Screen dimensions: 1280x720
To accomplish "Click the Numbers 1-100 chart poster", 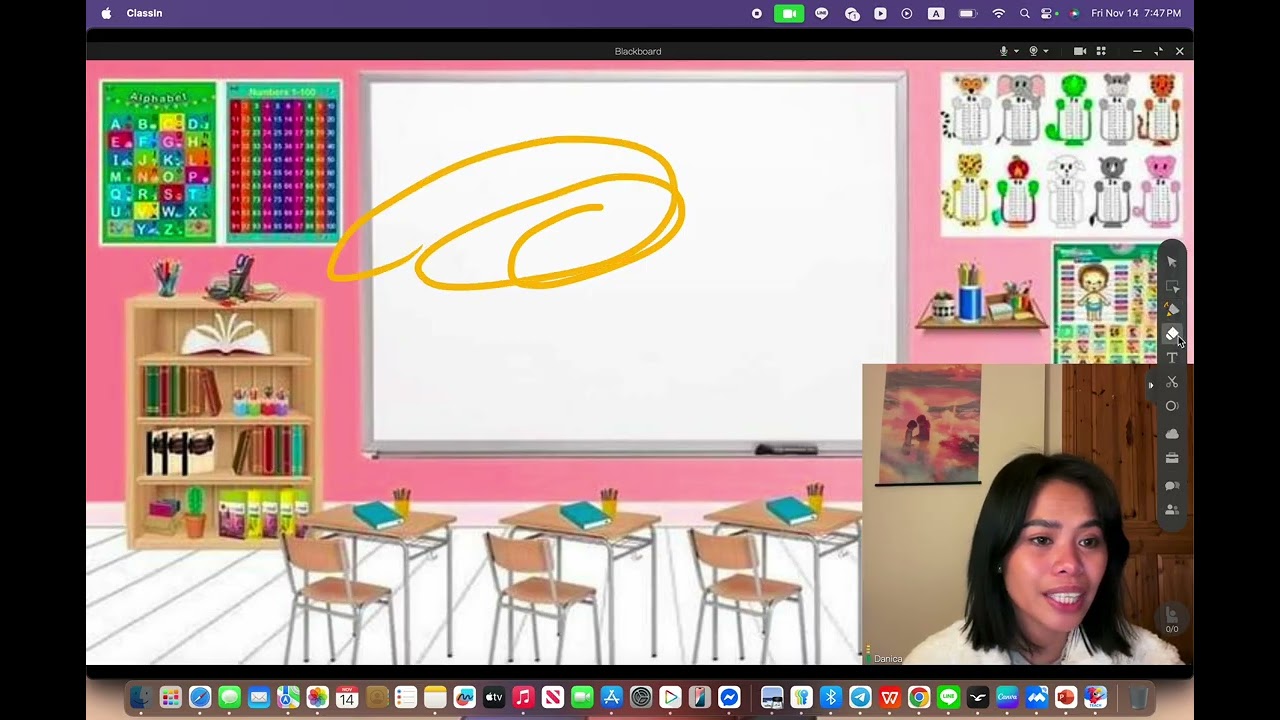I will click(x=283, y=163).
